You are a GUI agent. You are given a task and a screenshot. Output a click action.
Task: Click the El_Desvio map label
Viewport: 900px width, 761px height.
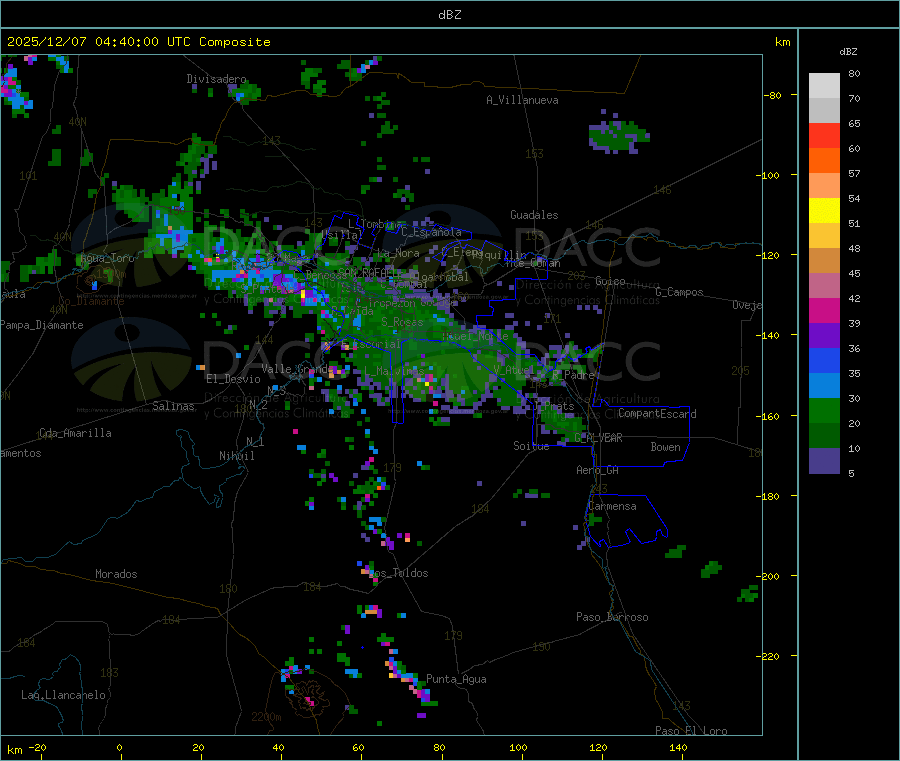233,379
